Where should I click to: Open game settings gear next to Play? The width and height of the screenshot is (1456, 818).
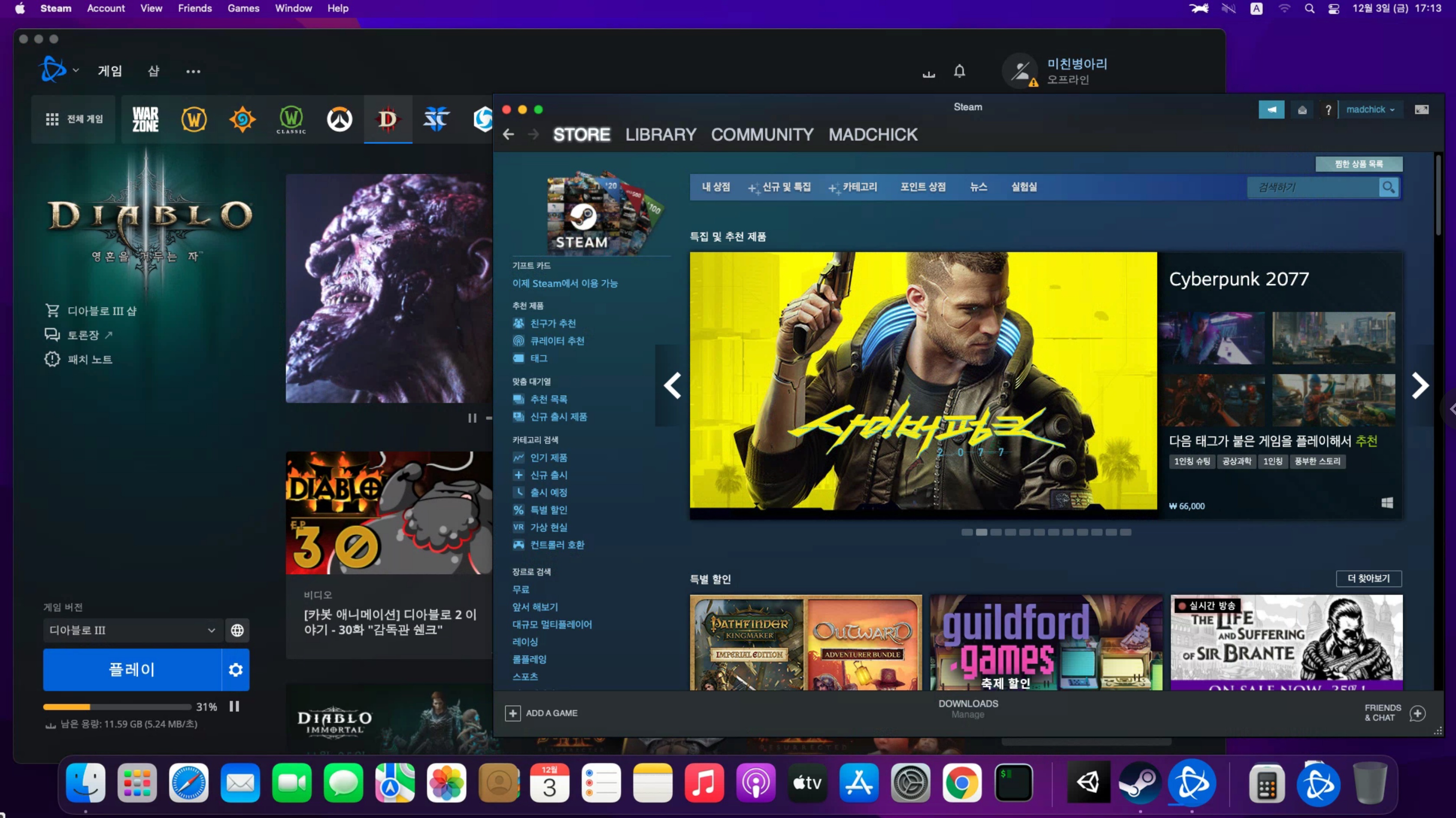pyautogui.click(x=236, y=670)
